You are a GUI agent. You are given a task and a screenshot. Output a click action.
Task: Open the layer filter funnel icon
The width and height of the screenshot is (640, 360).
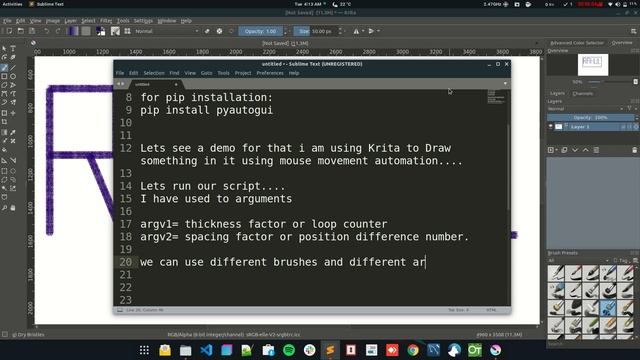[x=630, y=109]
